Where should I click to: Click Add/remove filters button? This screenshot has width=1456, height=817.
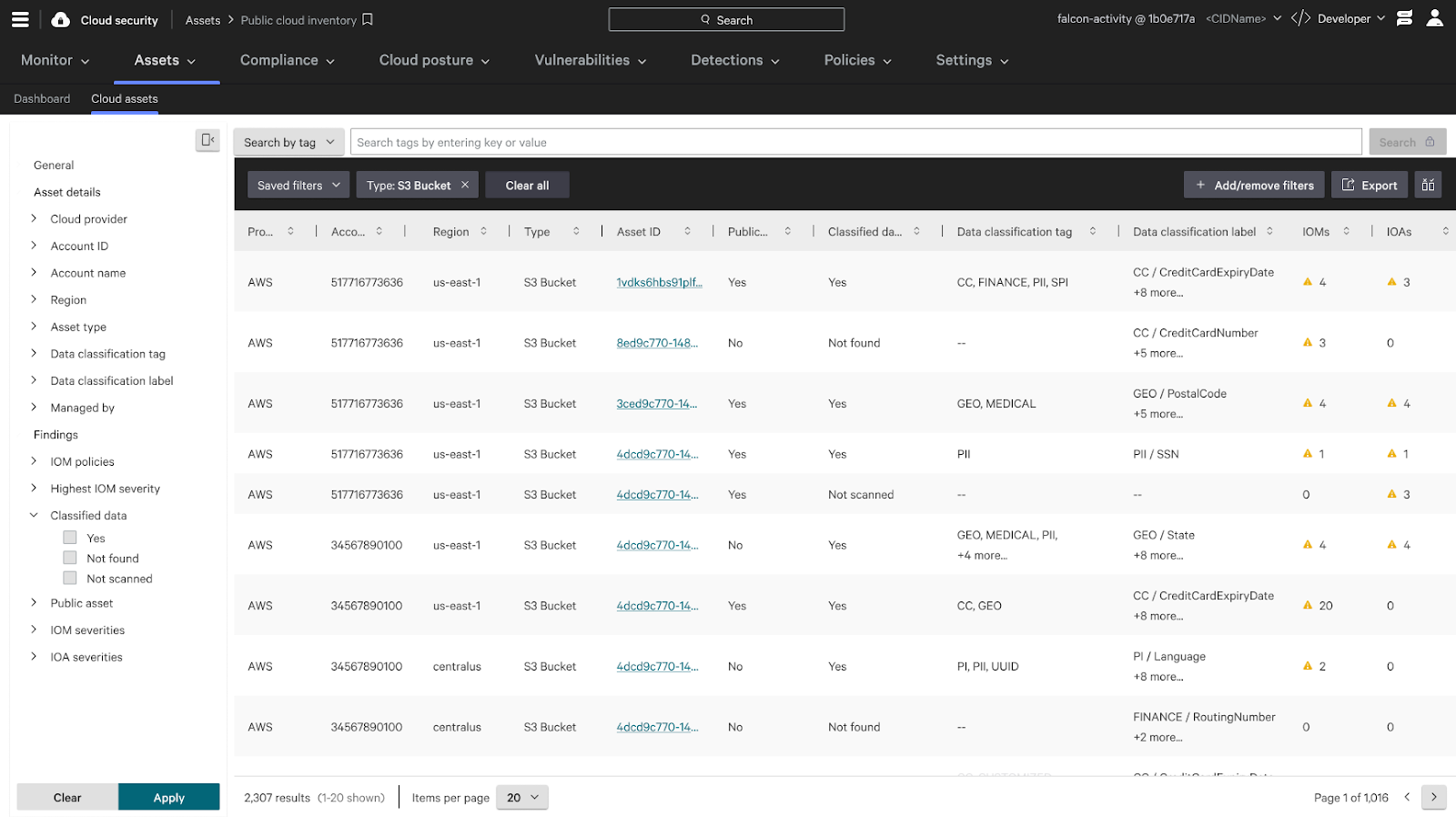tap(1255, 185)
